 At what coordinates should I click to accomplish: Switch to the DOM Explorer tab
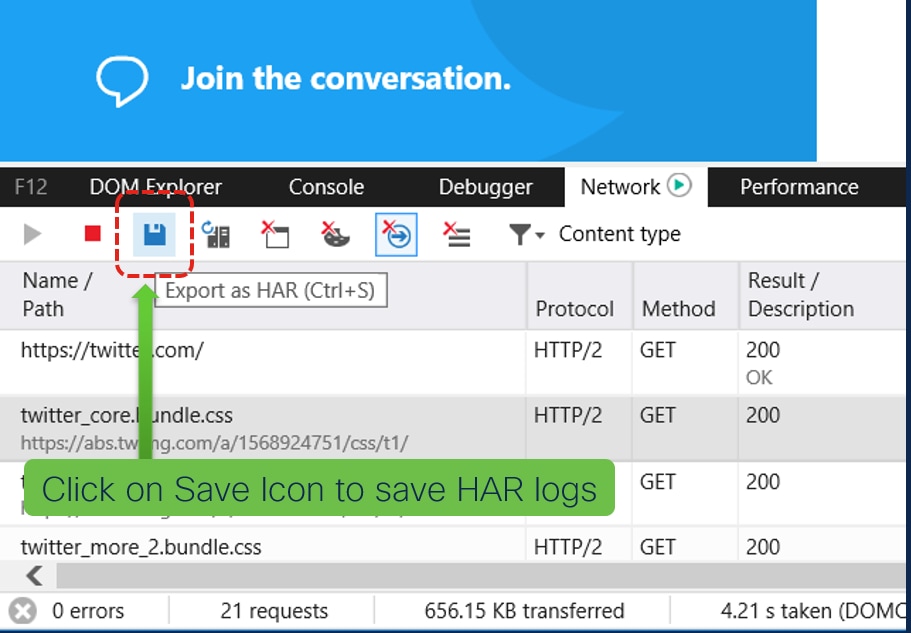(x=156, y=187)
